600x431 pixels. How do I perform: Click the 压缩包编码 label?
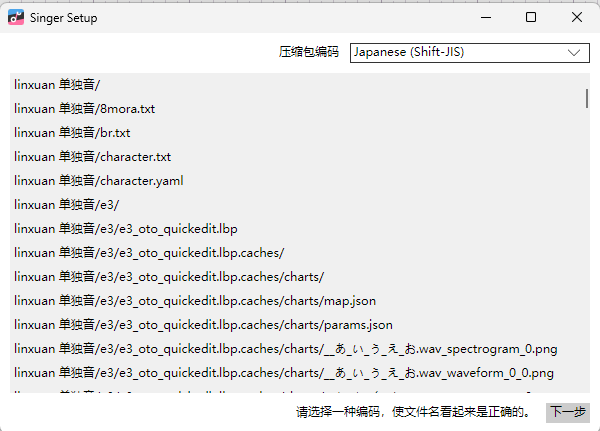click(309, 52)
